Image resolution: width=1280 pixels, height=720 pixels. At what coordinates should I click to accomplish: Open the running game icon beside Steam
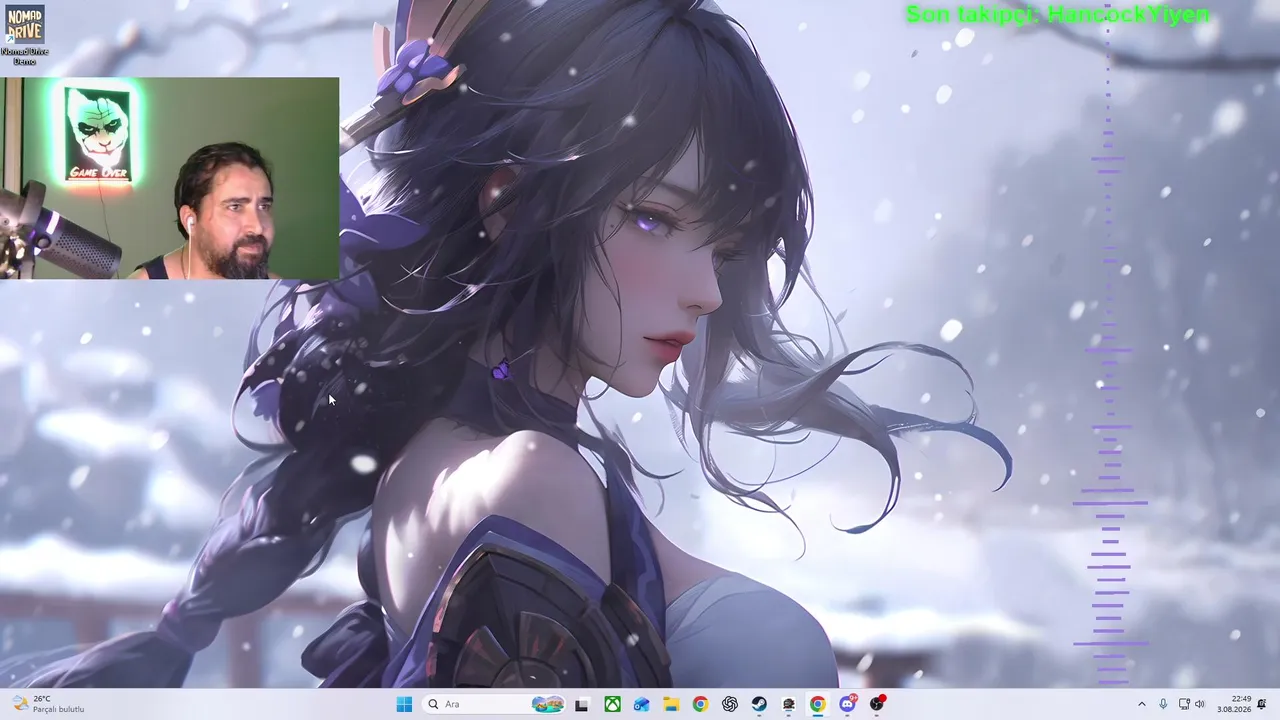pos(788,704)
